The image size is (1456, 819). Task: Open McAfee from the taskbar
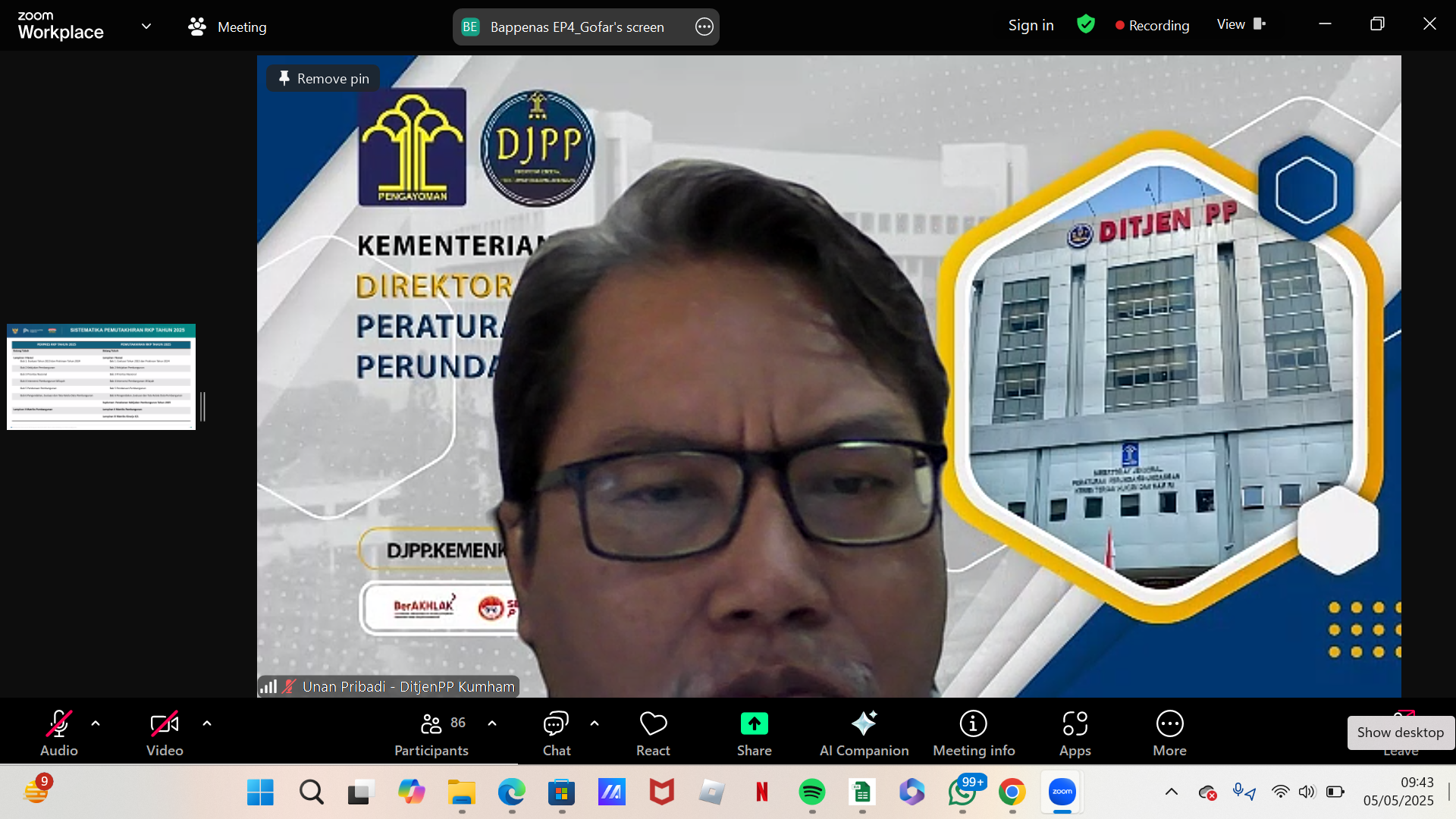(661, 792)
